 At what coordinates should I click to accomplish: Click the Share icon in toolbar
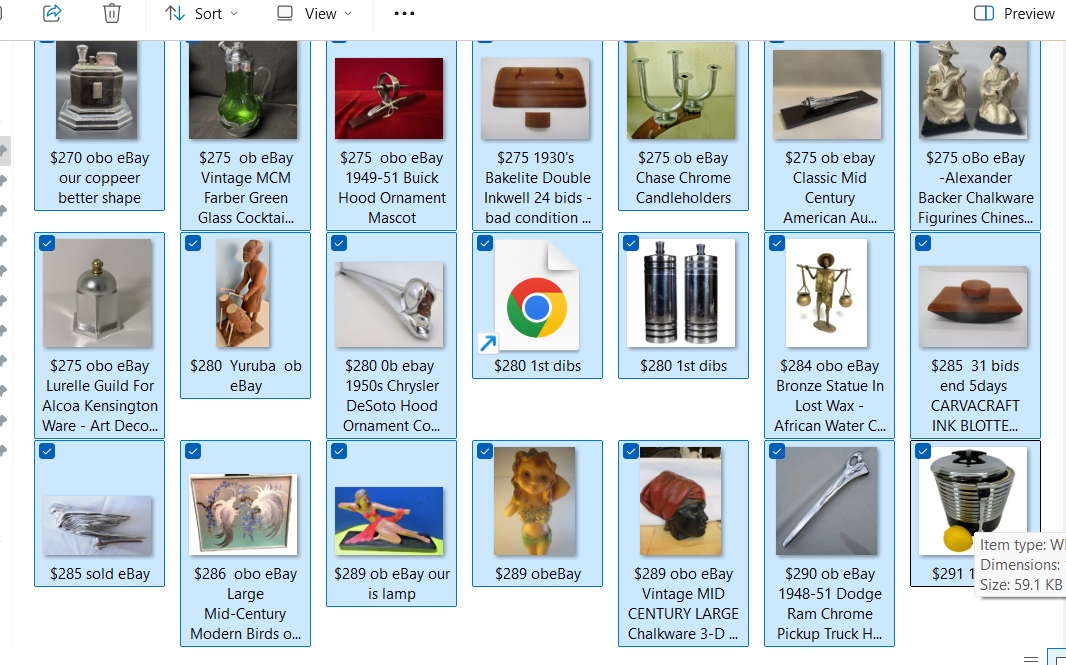(53, 13)
